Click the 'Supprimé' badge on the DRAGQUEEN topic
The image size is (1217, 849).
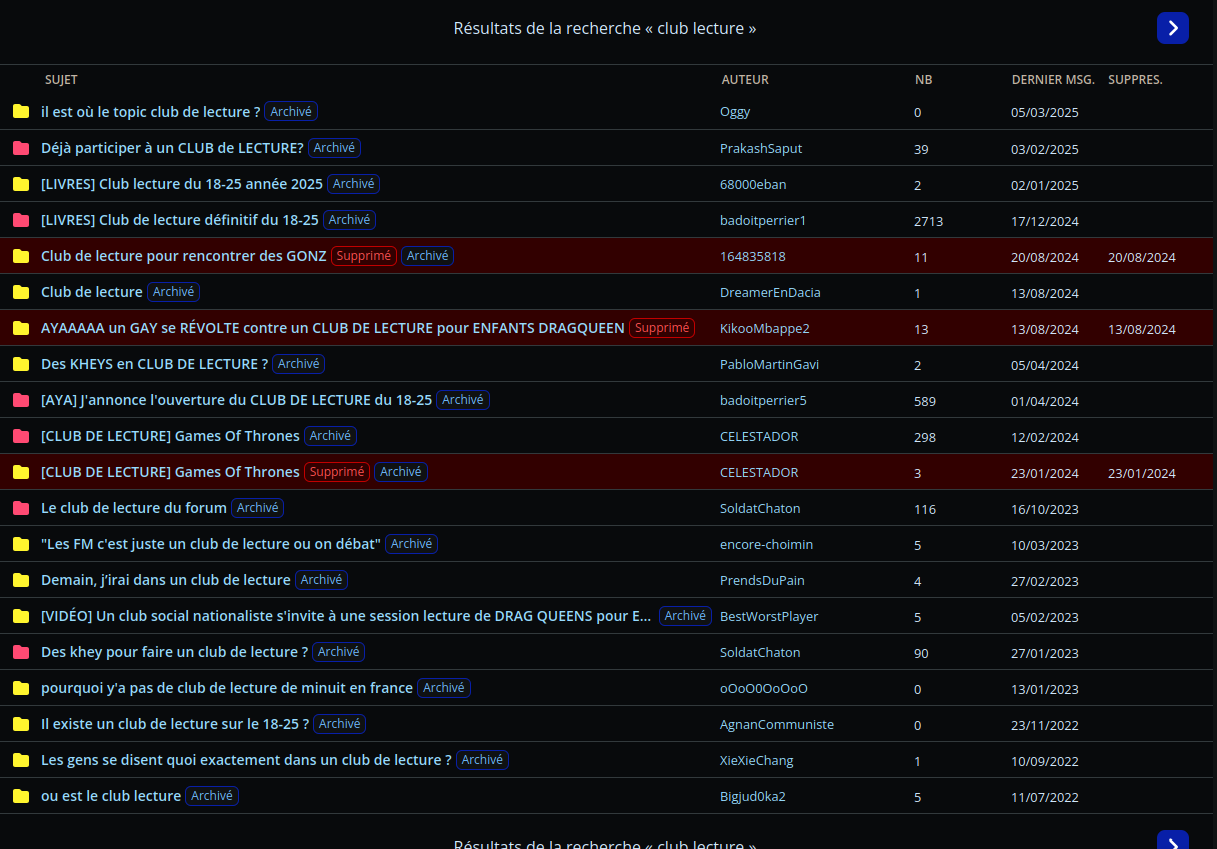[x=662, y=328]
